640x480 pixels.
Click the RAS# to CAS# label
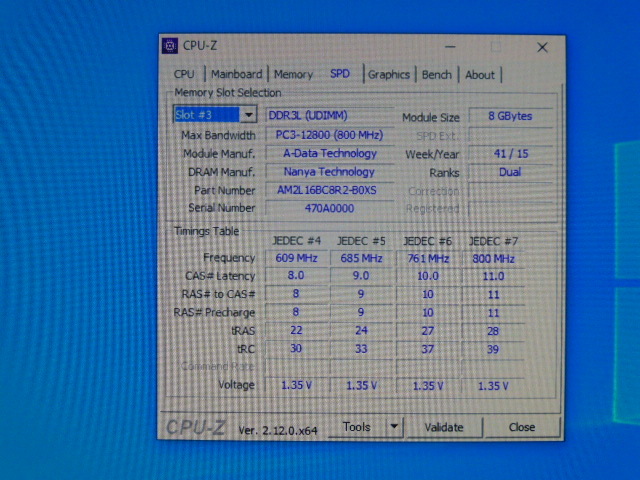pyautogui.click(x=218, y=294)
